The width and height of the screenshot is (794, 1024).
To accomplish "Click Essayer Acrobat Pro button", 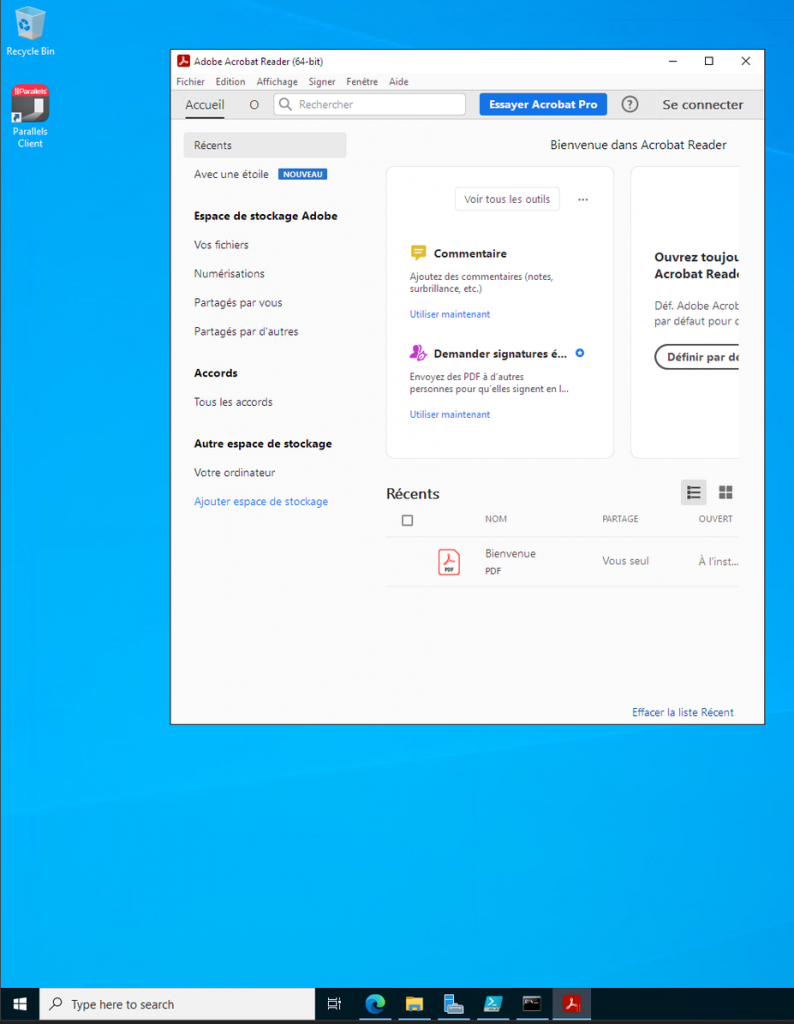I will point(543,104).
